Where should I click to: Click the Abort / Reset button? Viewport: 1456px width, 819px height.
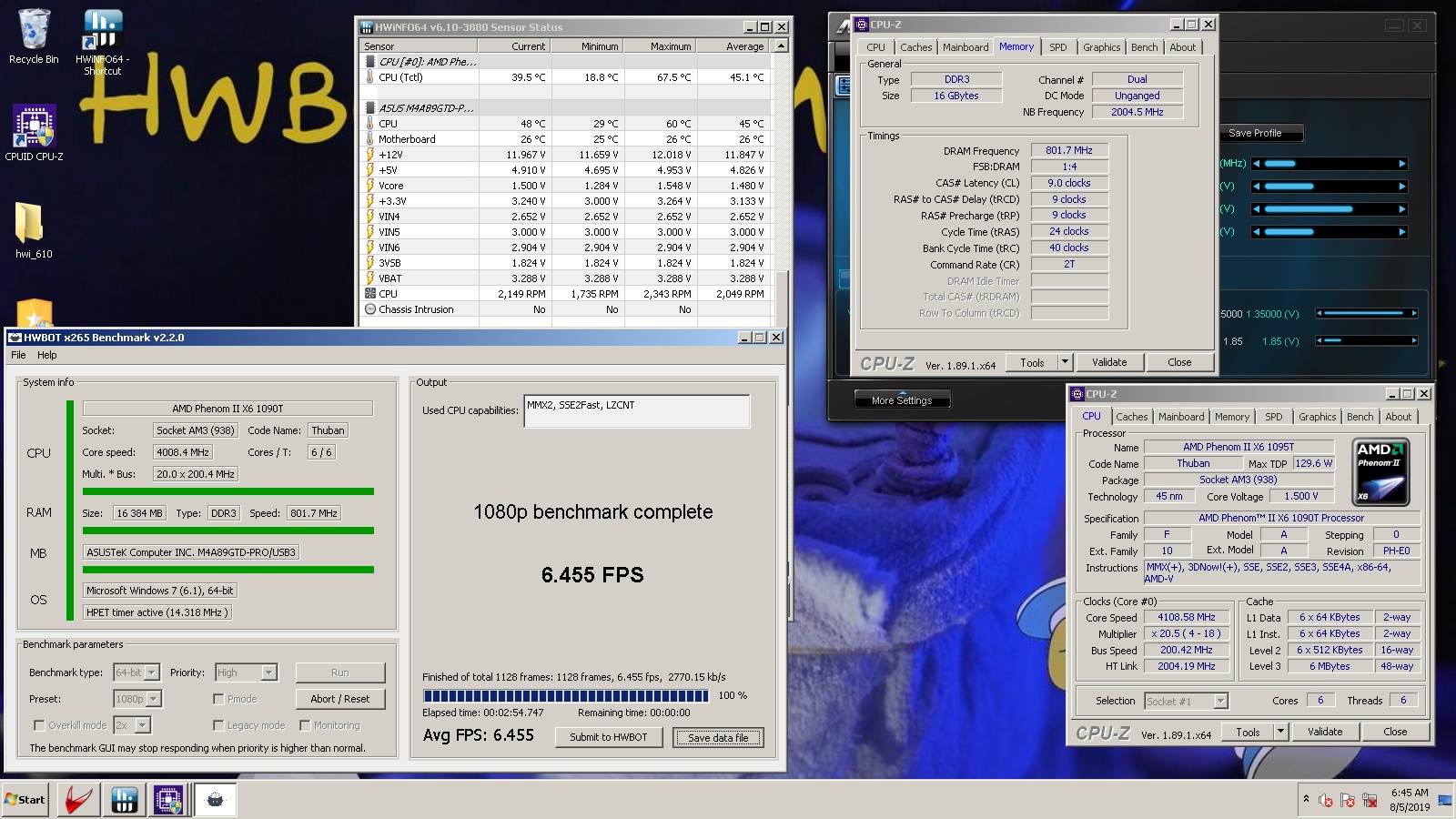(340, 699)
